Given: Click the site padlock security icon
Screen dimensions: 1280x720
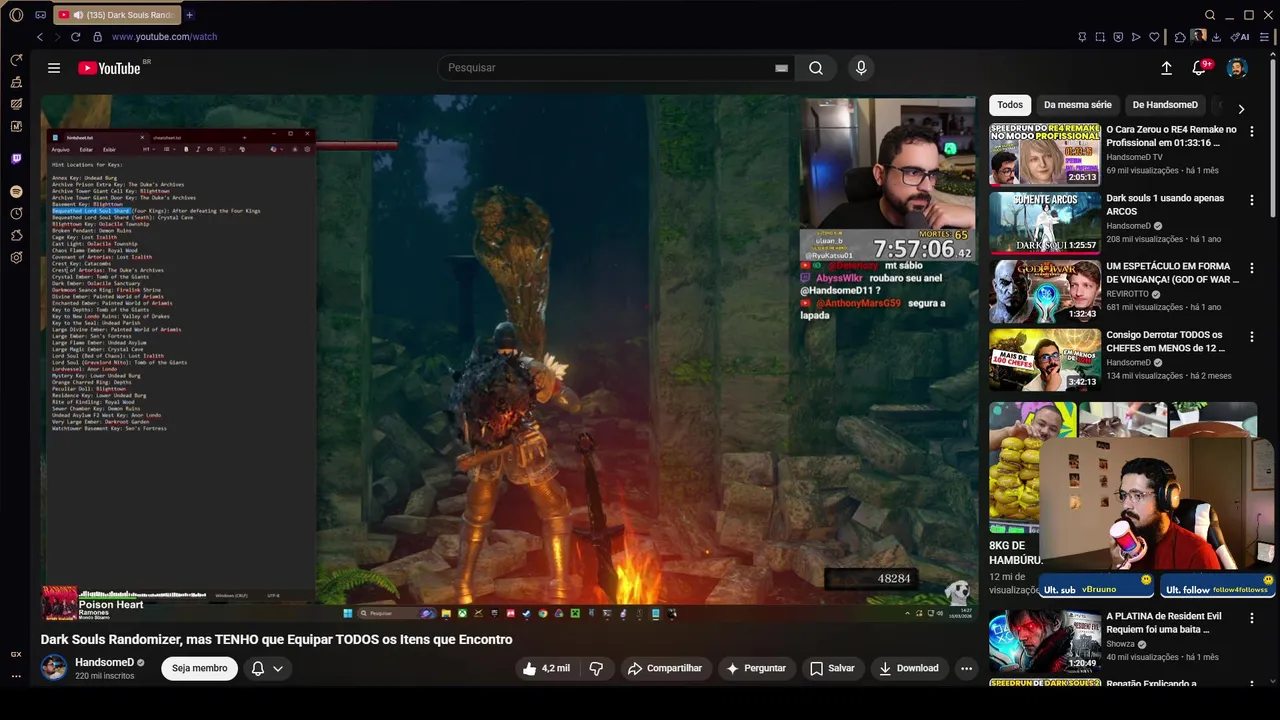Looking at the screenshot, I should 97,37.
